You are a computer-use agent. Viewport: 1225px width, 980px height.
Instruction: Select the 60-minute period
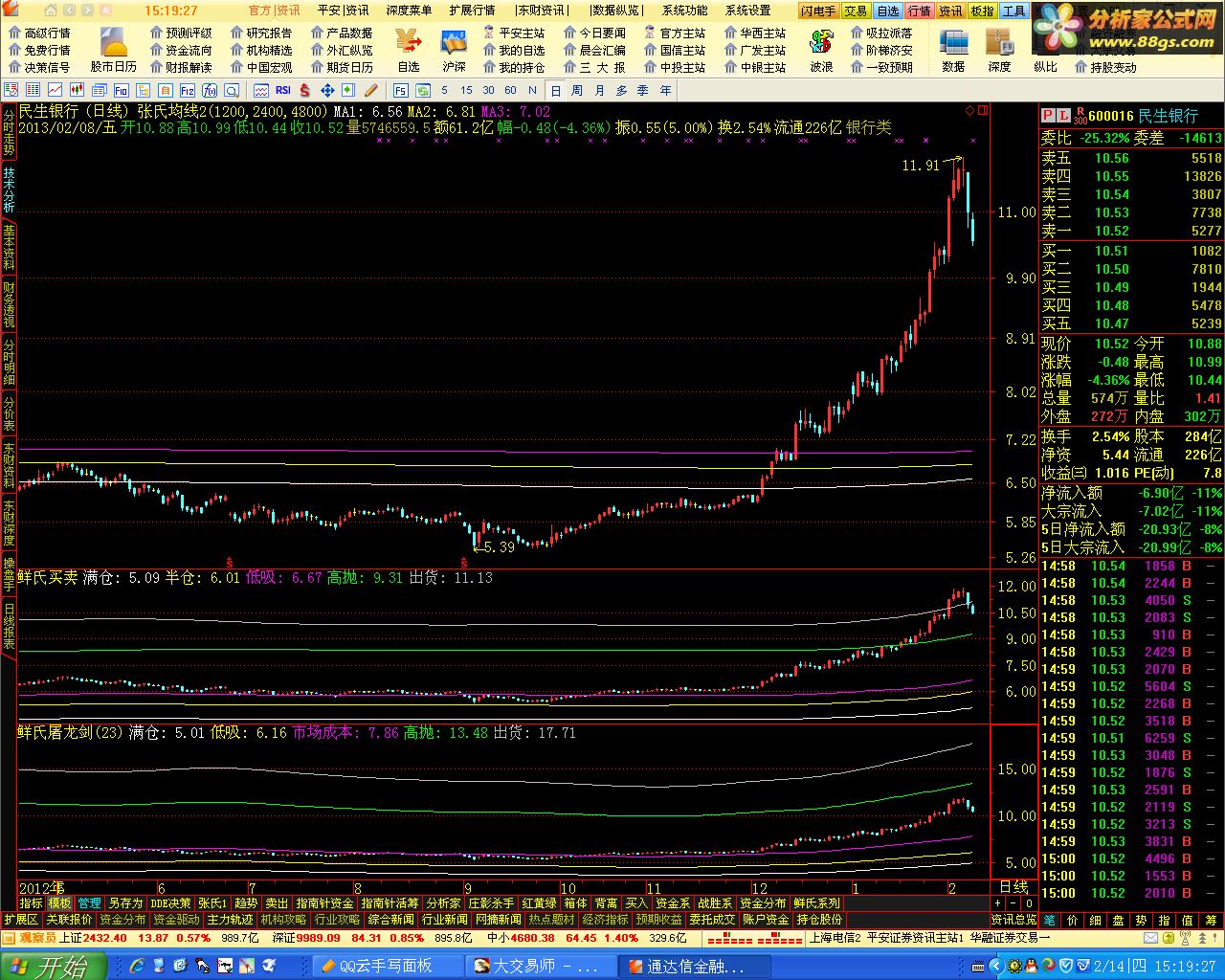[x=511, y=90]
